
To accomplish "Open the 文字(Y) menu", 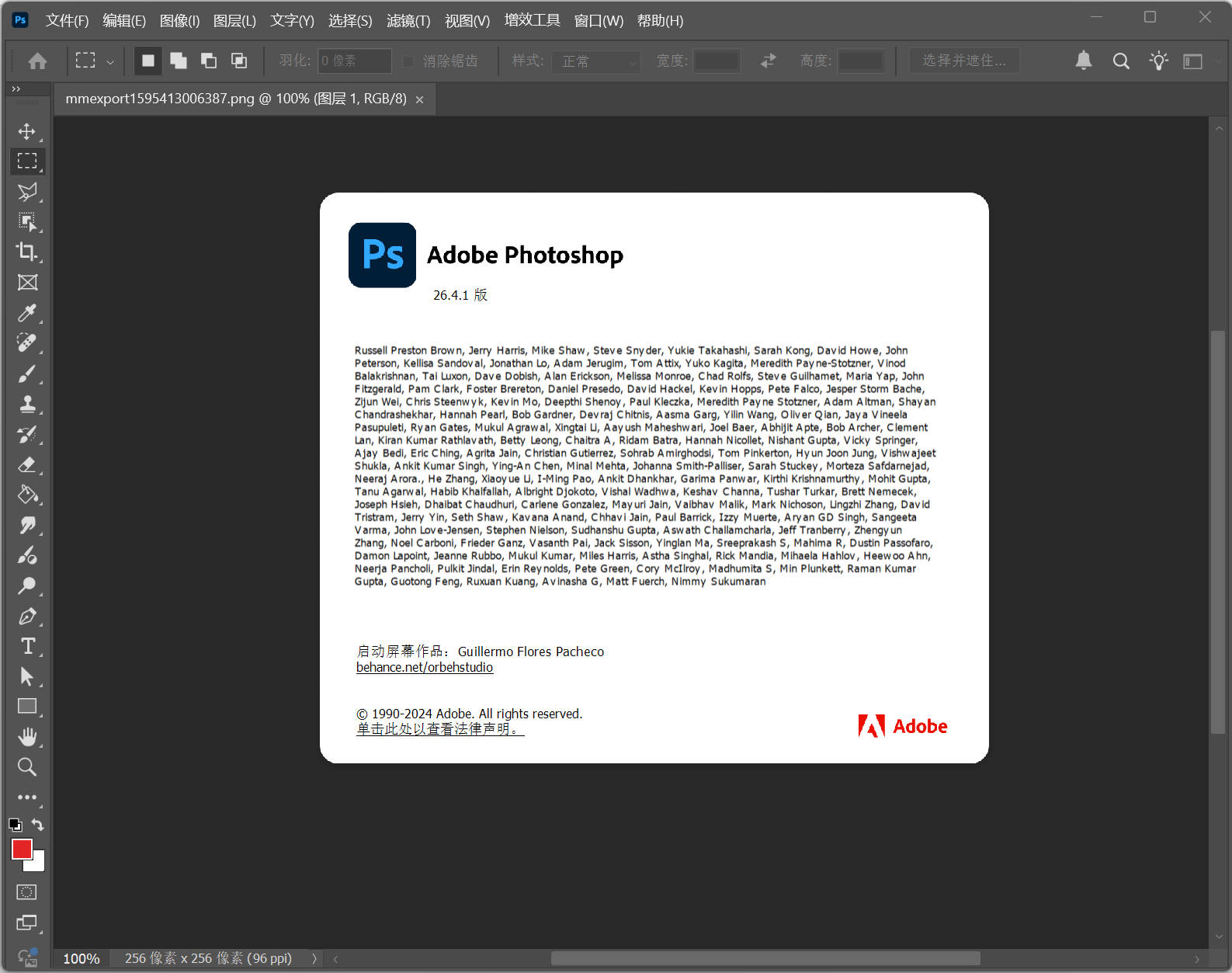I will 292,21.
